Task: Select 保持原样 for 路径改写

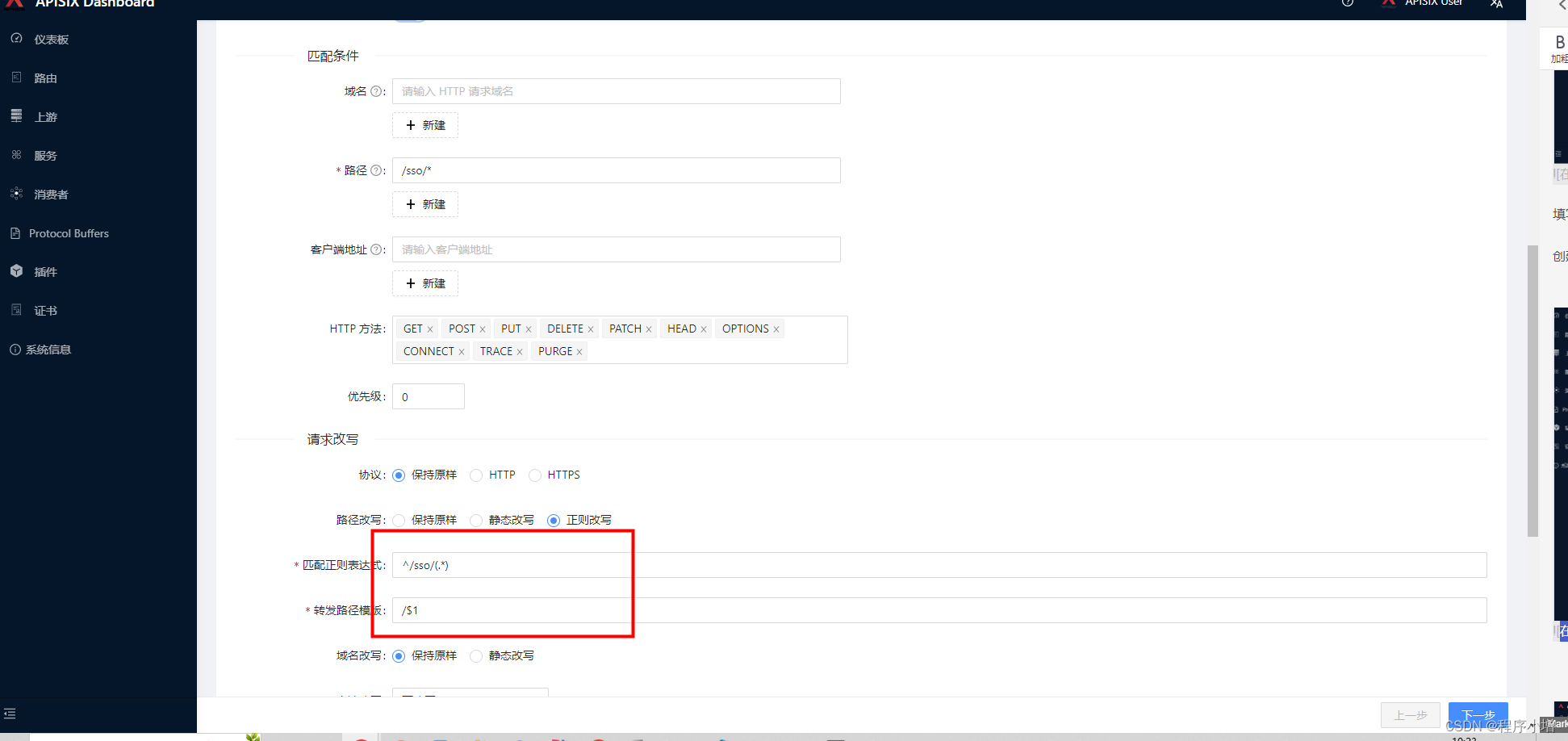Action: 399,521
